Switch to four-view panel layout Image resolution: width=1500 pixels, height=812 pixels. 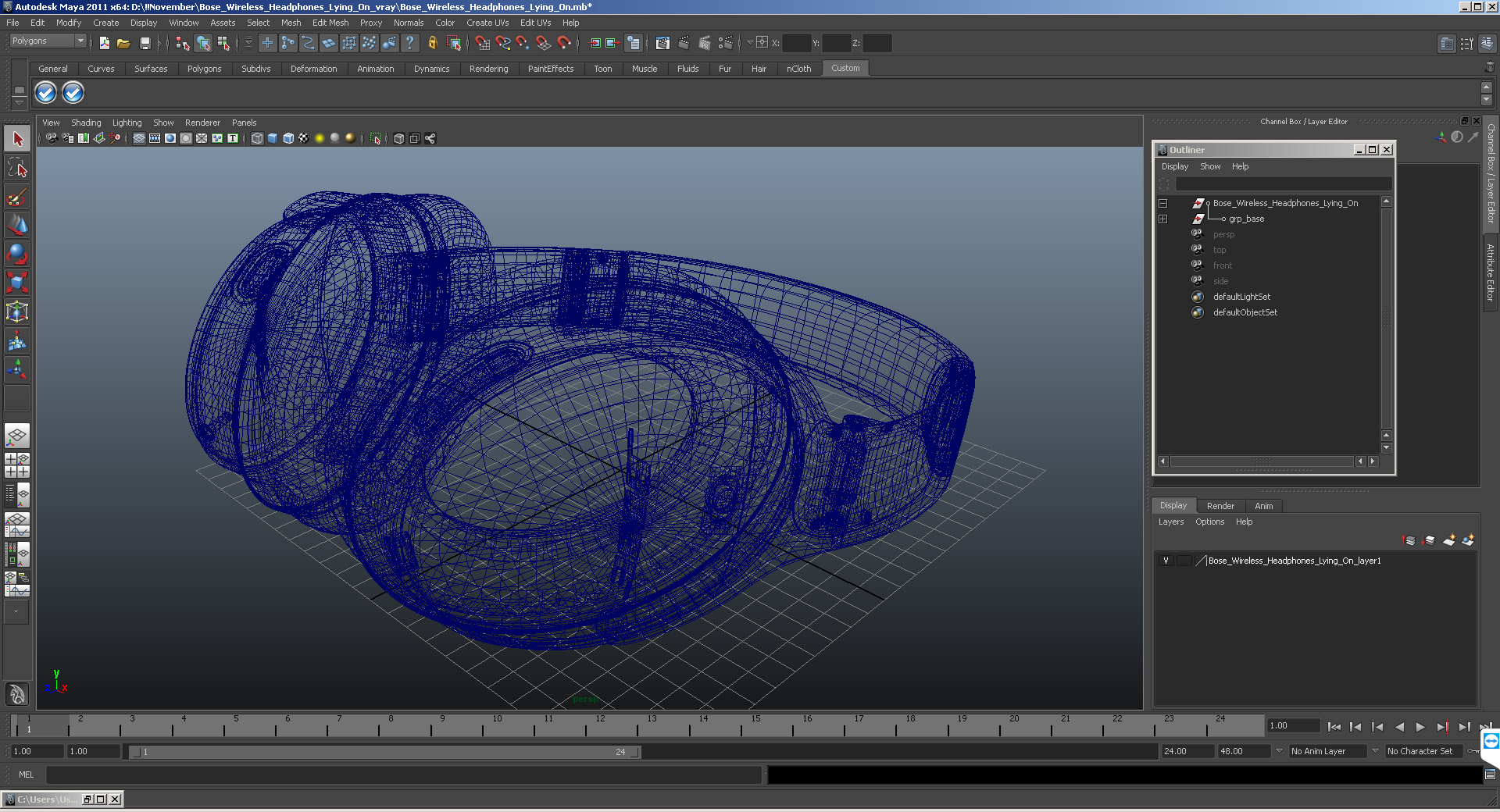coord(17,465)
